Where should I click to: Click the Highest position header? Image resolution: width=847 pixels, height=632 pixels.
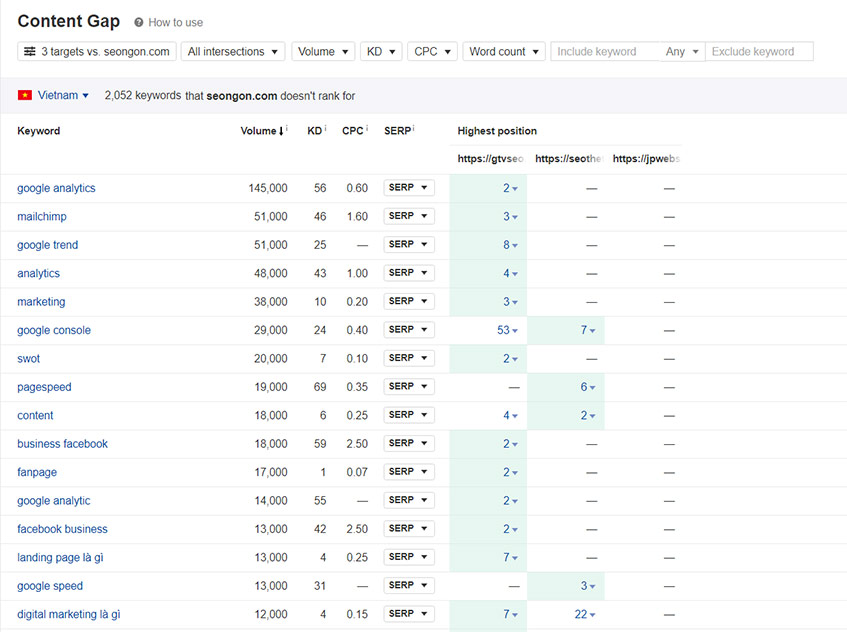[497, 131]
